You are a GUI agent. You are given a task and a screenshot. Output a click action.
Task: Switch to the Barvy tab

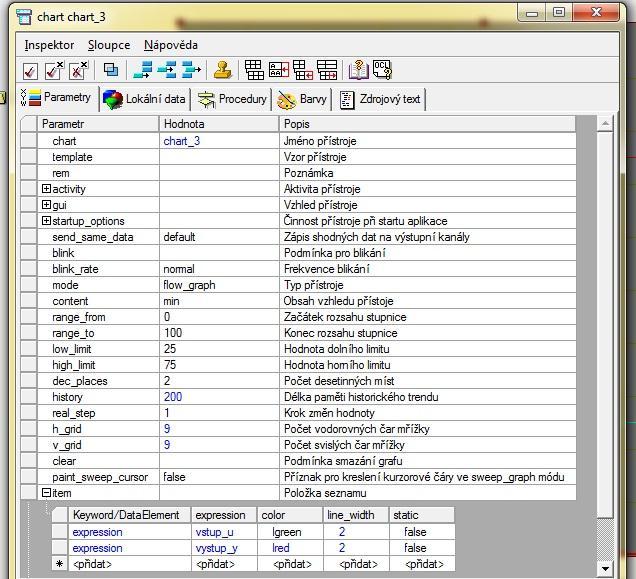pyautogui.click(x=302, y=99)
